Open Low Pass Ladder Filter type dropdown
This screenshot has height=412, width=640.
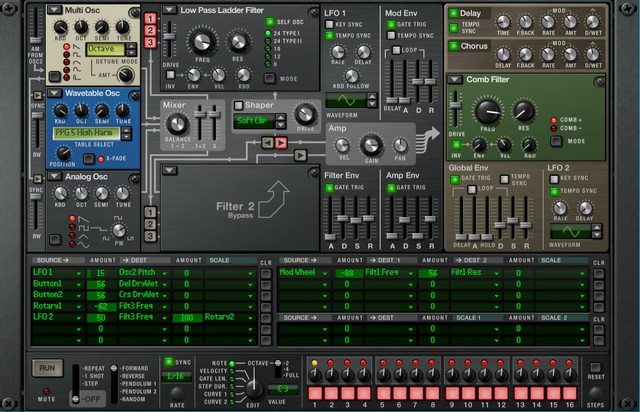tap(169, 10)
